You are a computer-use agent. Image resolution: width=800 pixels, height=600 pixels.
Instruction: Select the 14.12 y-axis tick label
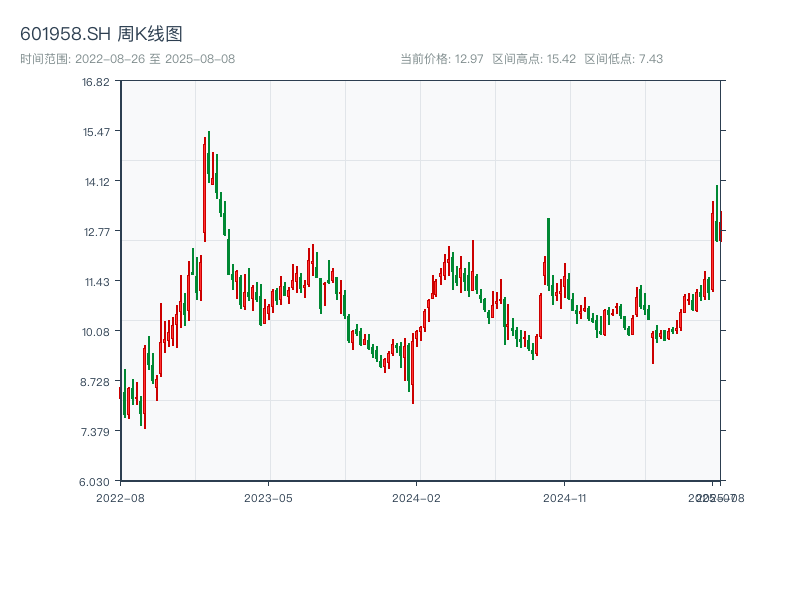(x=96, y=182)
